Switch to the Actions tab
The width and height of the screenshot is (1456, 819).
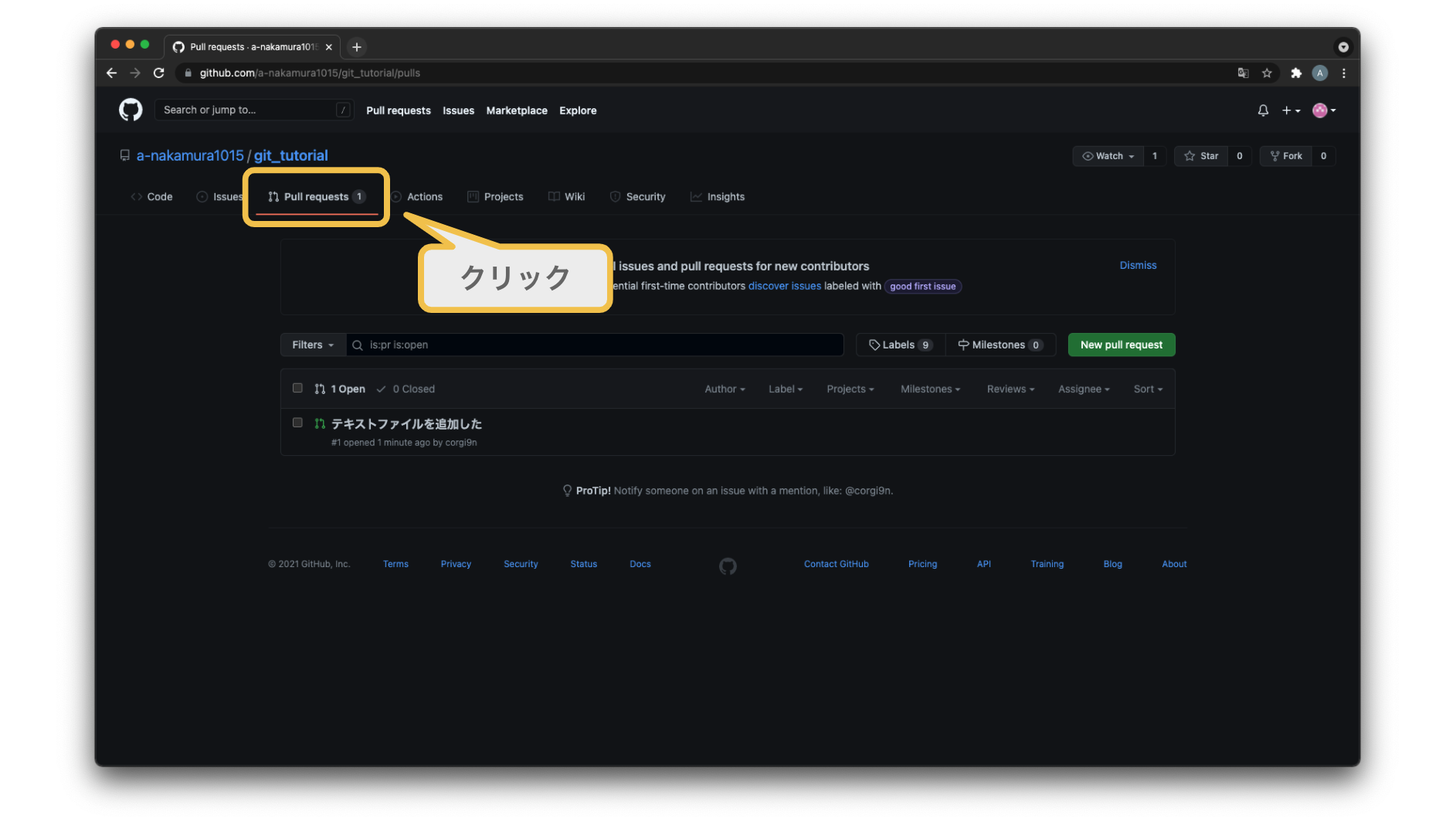417,197
